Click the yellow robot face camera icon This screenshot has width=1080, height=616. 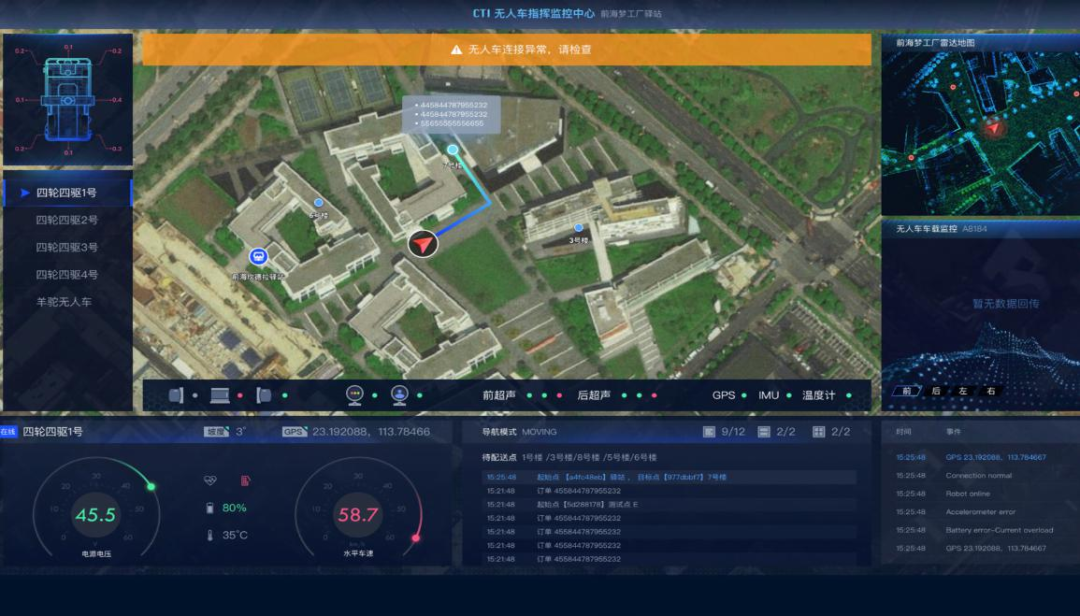354,395
